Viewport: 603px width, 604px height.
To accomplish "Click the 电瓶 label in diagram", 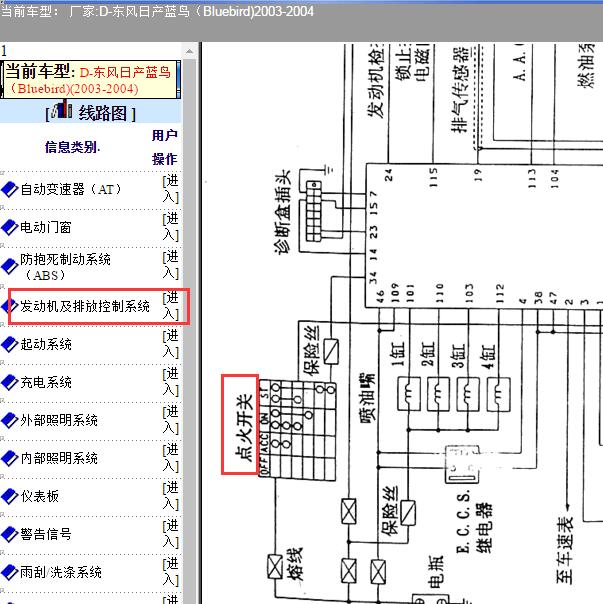I will 435,572.
